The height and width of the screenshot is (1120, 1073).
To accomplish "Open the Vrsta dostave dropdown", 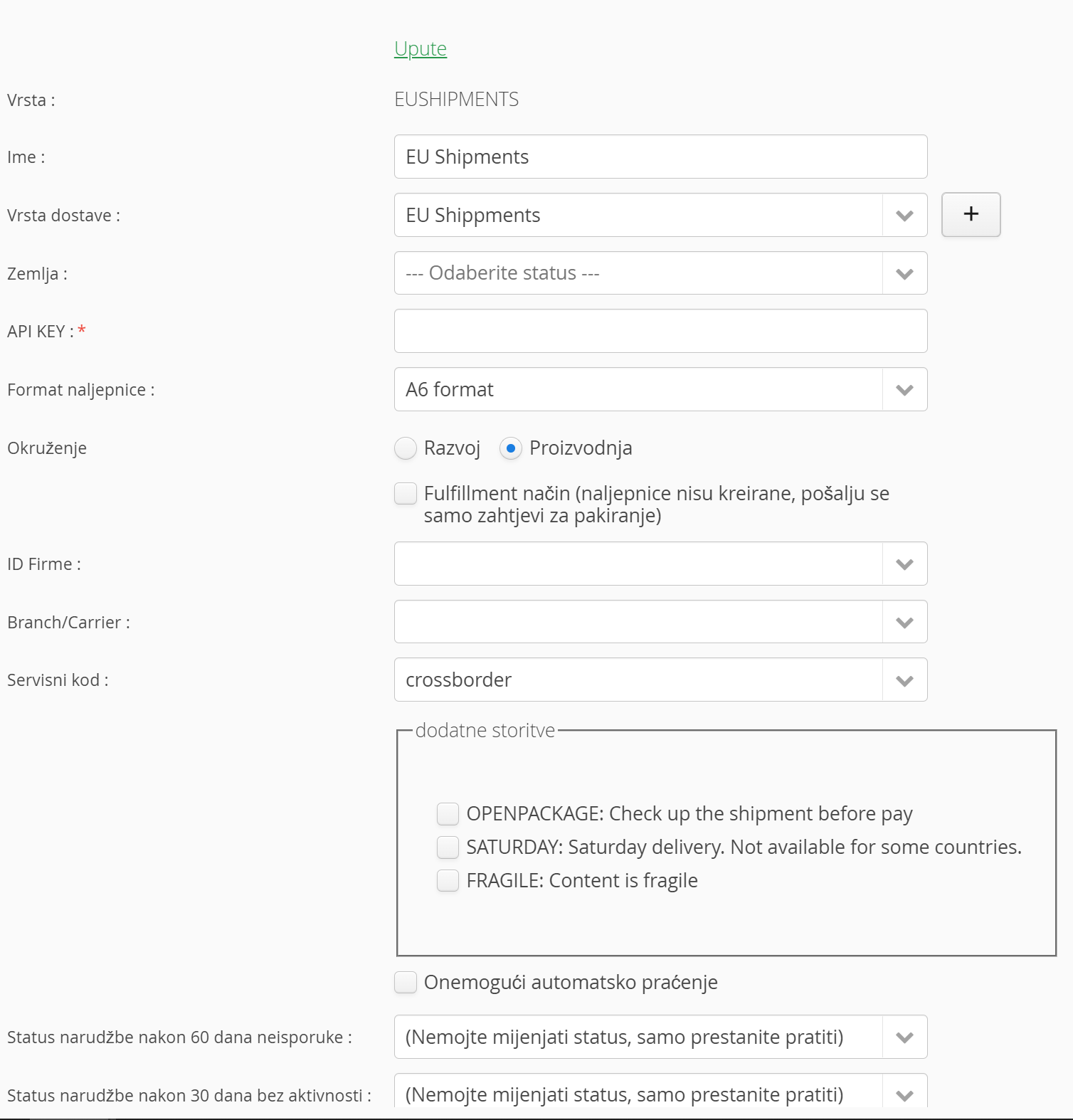I will tap(660, 215).
